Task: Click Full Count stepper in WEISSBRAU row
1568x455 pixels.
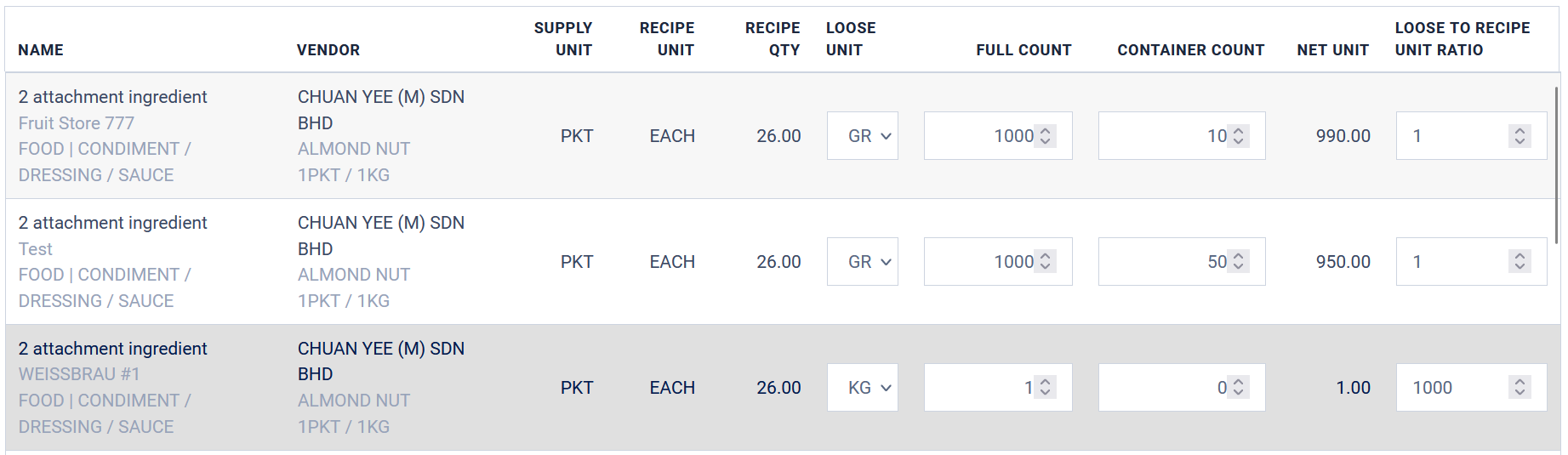Action: (x=1046, y=388)
